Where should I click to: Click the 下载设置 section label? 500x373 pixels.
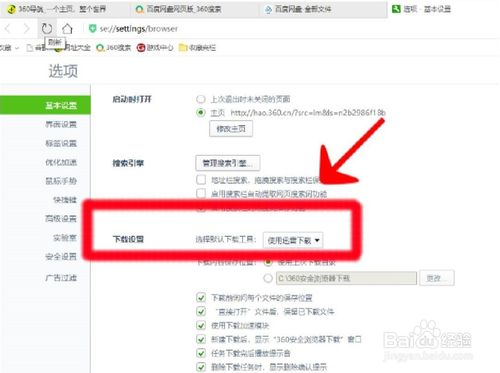point(128,239)
